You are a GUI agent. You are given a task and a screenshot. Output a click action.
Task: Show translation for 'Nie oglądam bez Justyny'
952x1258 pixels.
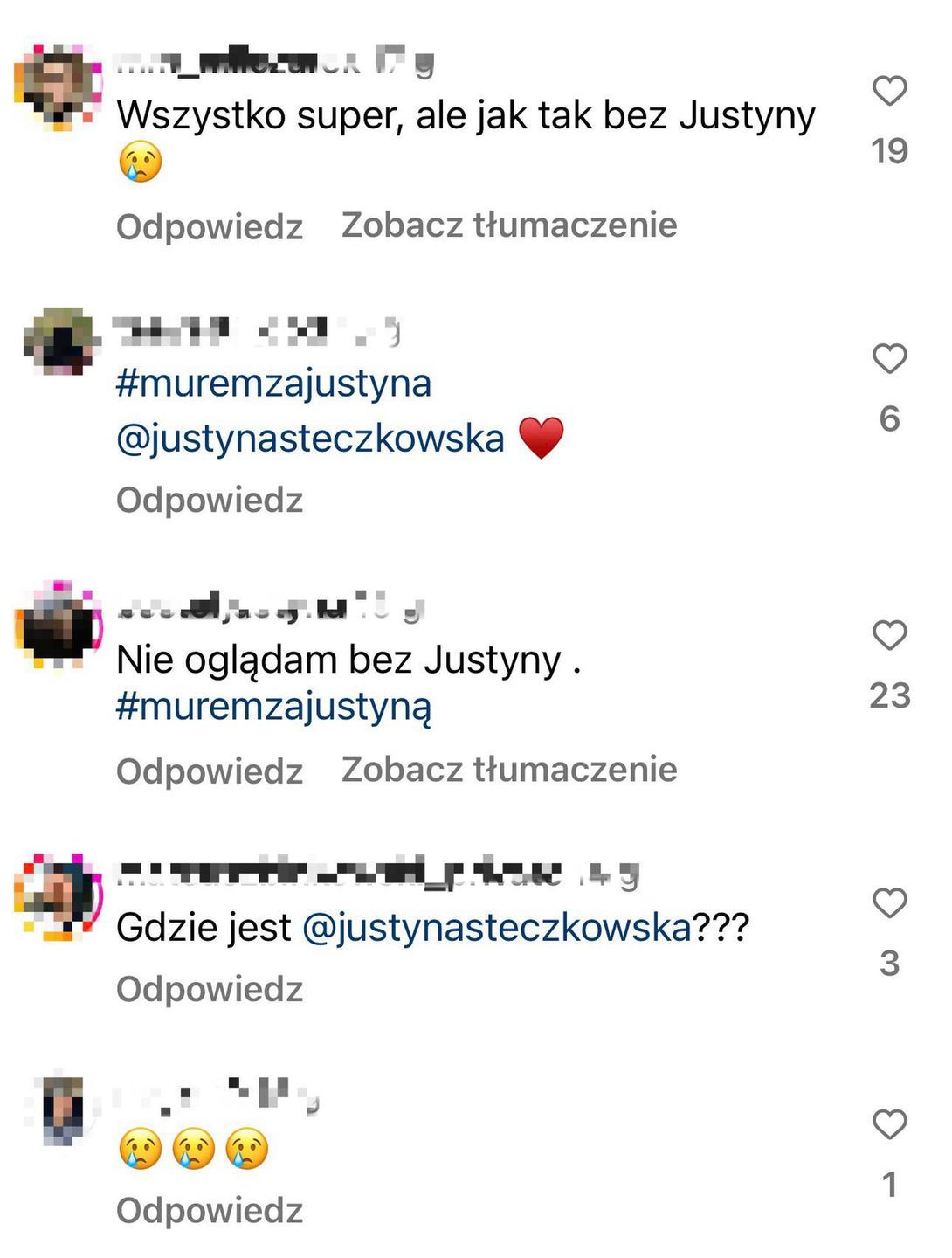[509, 770]
